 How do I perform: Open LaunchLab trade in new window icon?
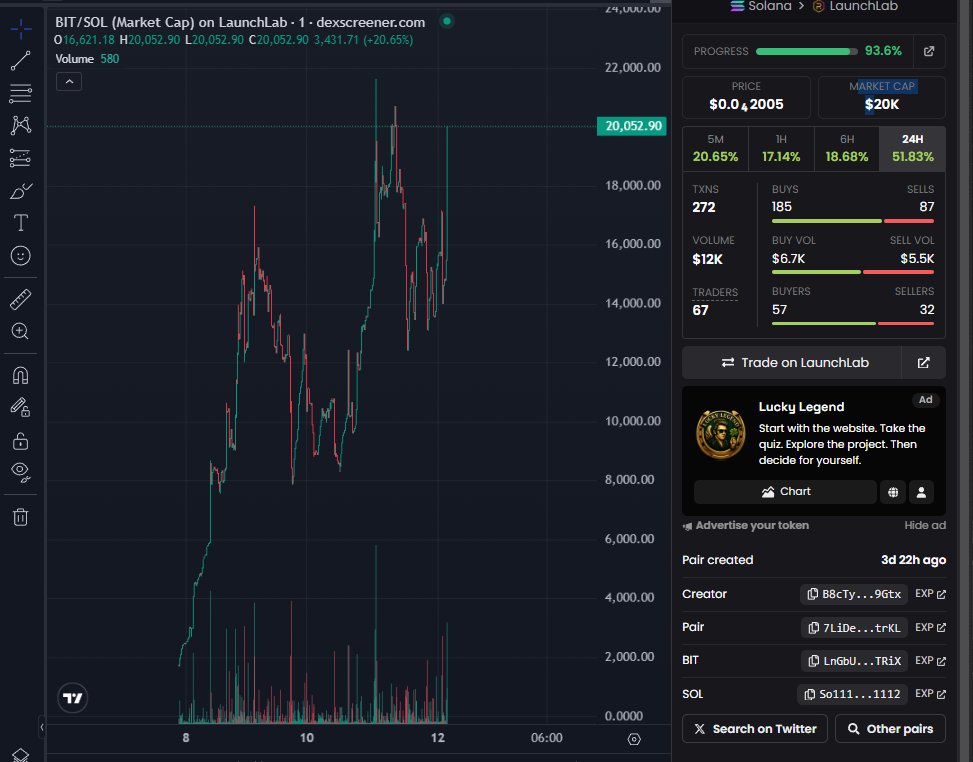pyautogui.click(x=923, y=362)
